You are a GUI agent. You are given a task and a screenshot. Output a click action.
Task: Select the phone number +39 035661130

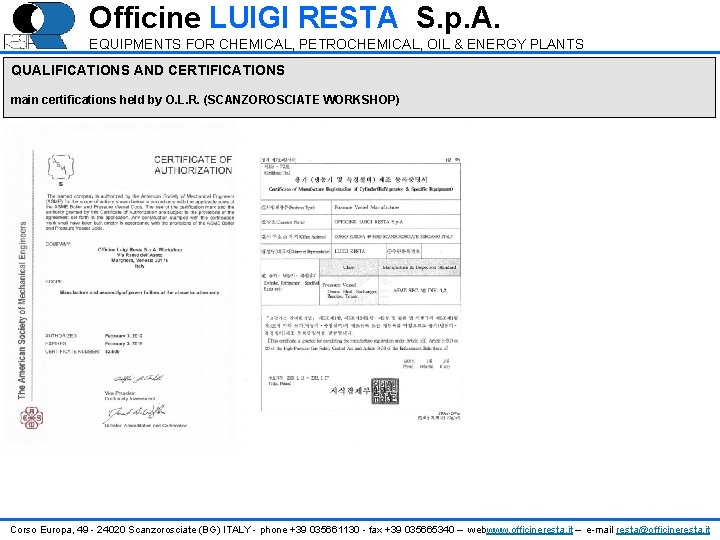[x=325, y=529]
